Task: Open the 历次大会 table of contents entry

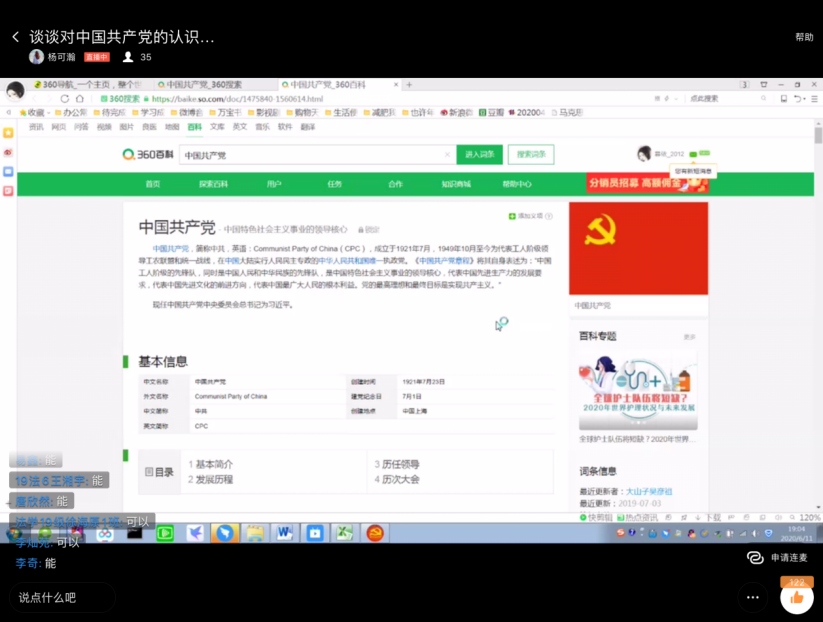Action: pos(400,479)
